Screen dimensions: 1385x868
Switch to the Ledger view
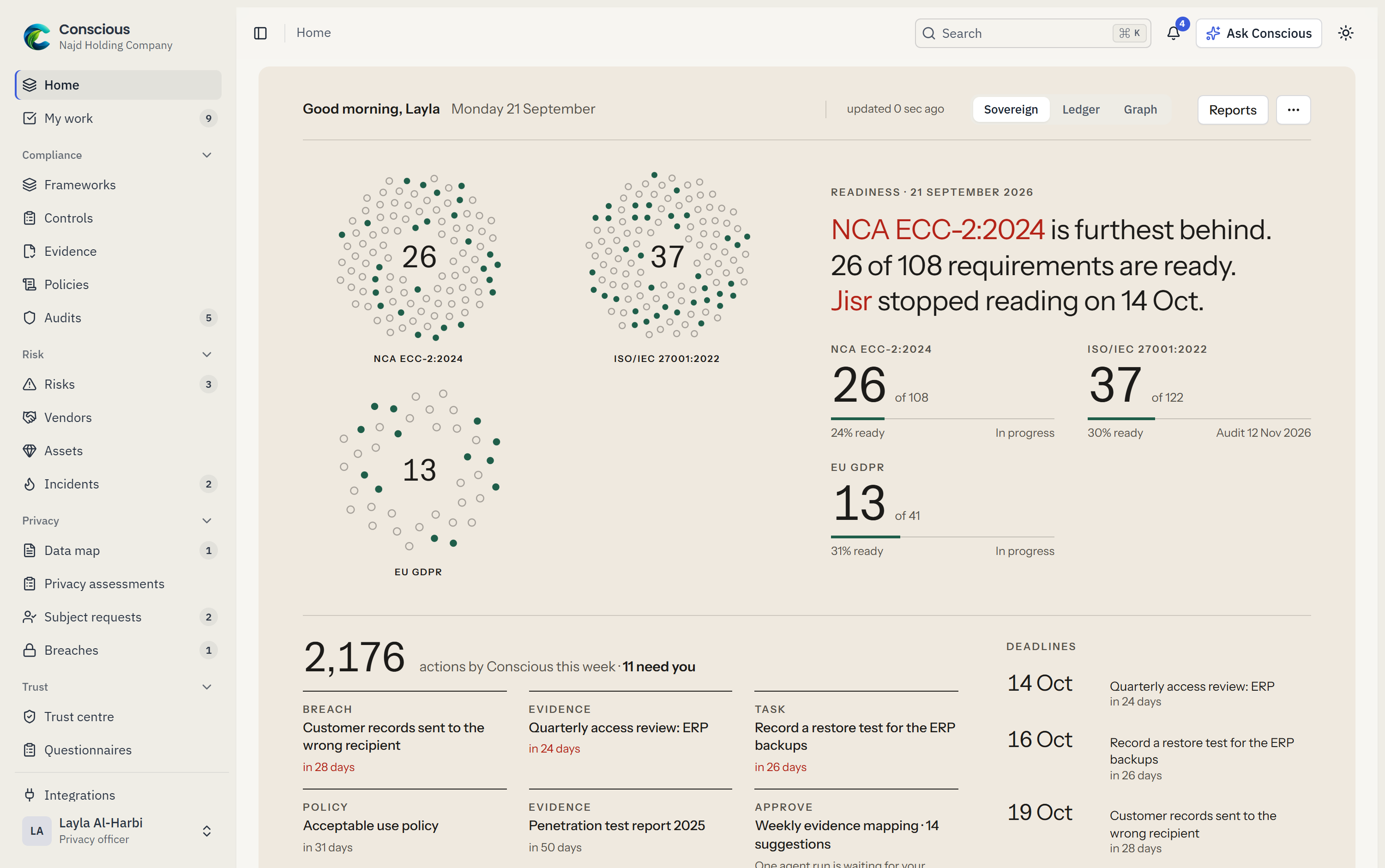point(1080,109)
